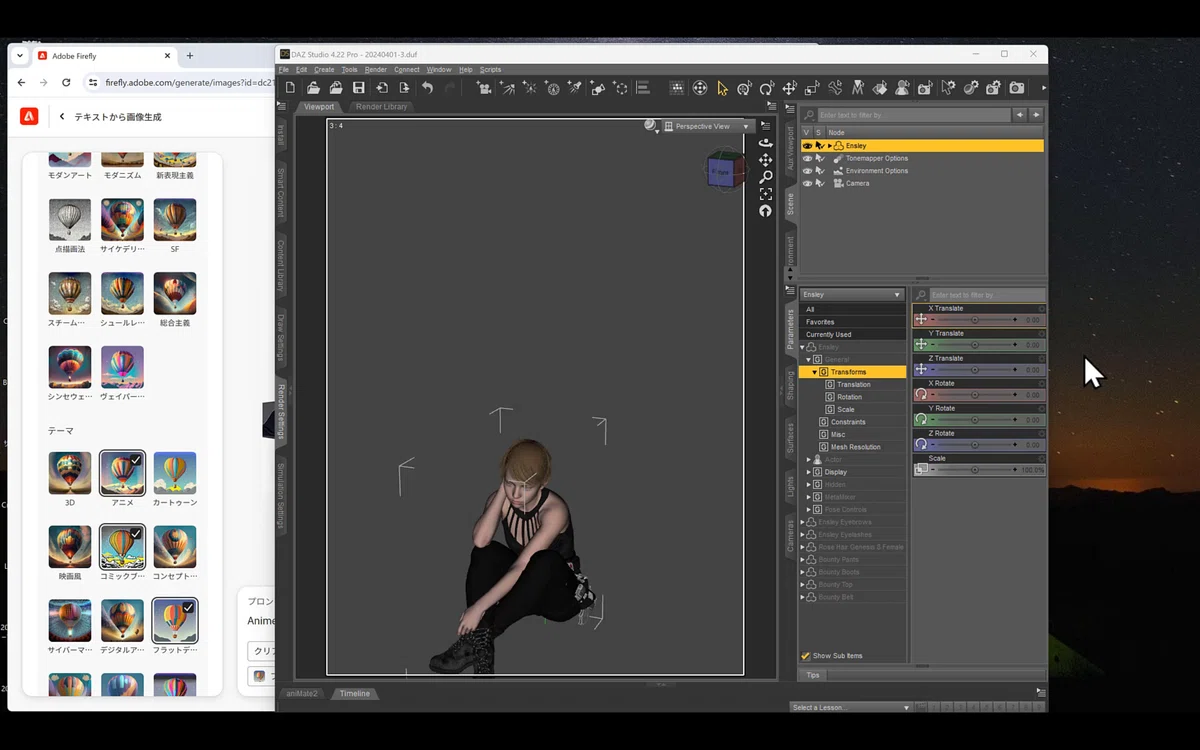
Task: Click the viewport frame selection icon
Action: [765, 194]
